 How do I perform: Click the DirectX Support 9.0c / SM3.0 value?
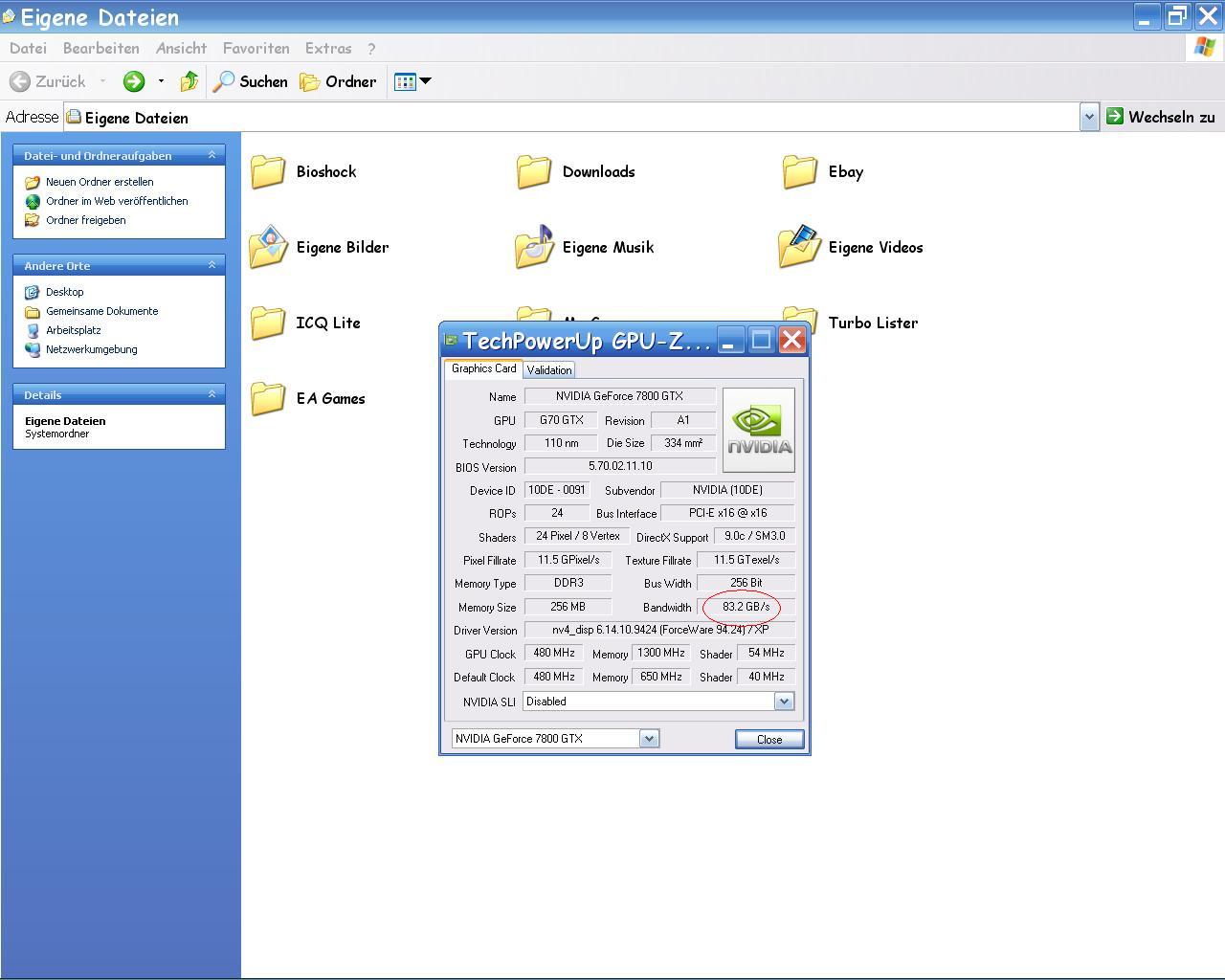pyautogui.click(x=754, y=536)
